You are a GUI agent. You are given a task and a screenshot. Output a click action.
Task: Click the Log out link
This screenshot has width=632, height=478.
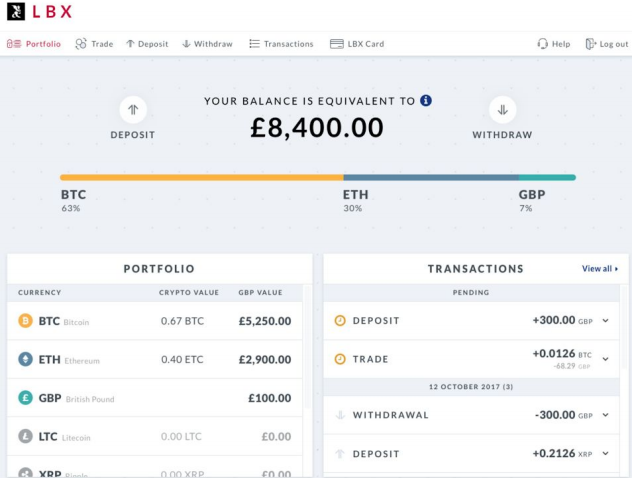coord(607,44)
